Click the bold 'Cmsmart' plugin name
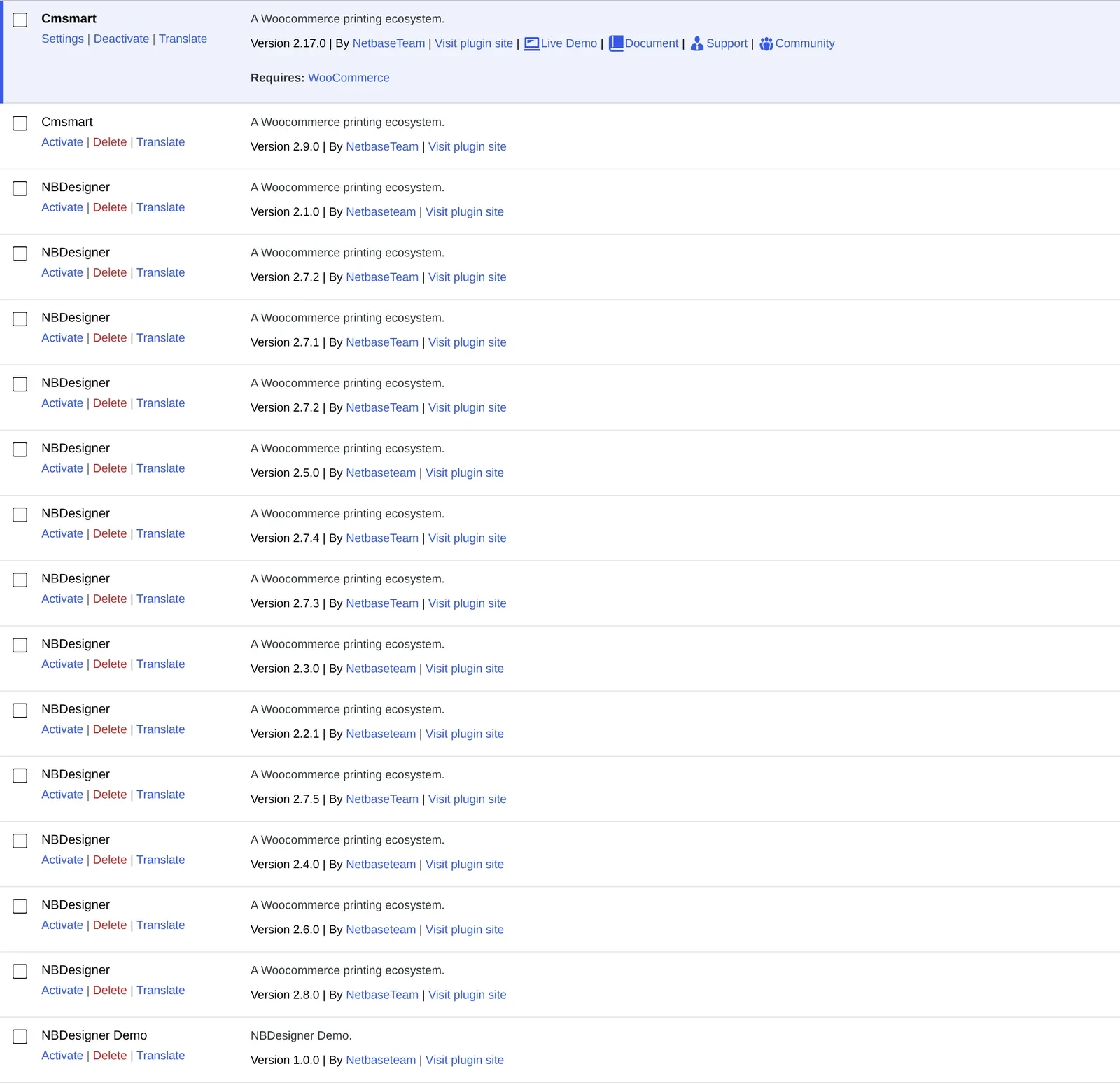1120x1083 pixels. point(69,19)
